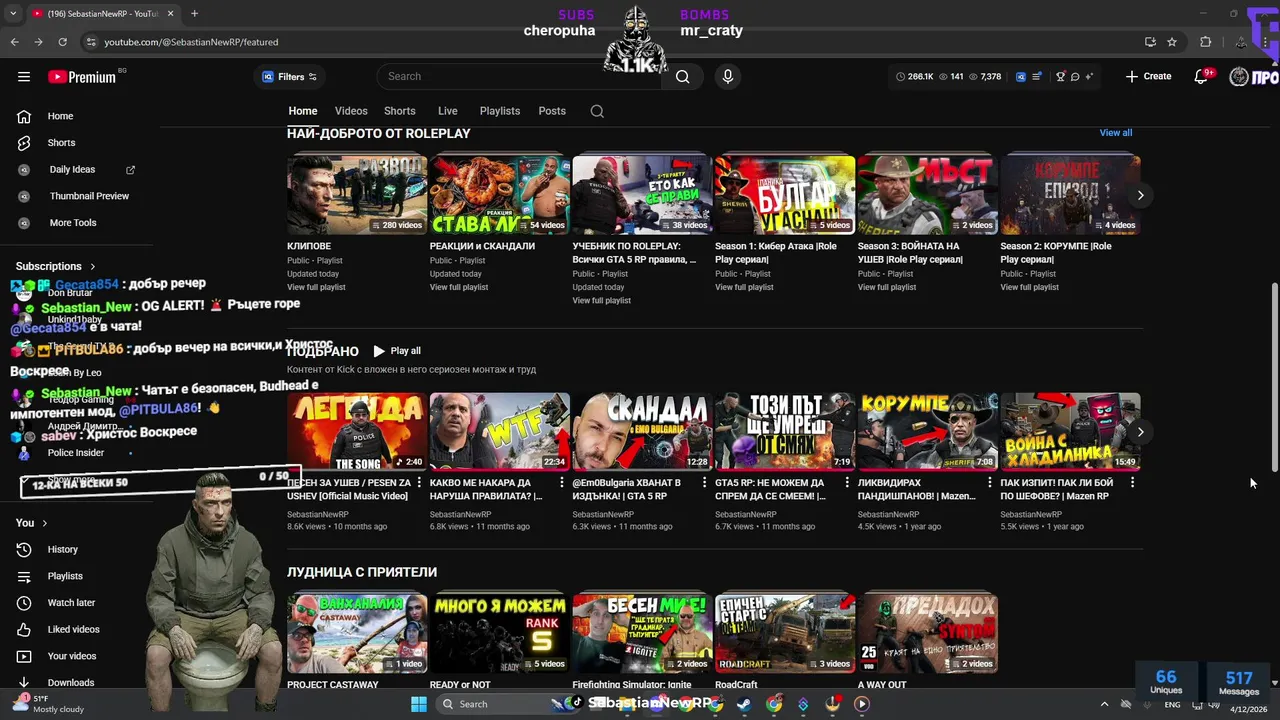Screen dimensions: 1280x720
Task: Open the РЕАКЦИИ и СКАНДАЛИ playlist thumbnail
Action: (x=499, y=194)
